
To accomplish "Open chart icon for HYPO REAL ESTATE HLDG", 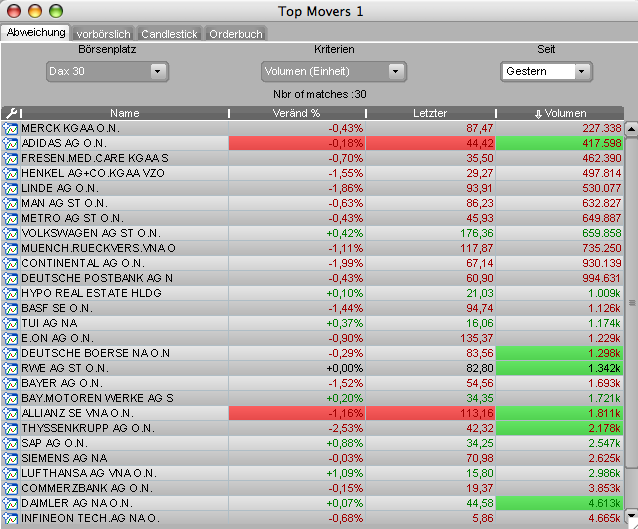I will pos(11,294).
